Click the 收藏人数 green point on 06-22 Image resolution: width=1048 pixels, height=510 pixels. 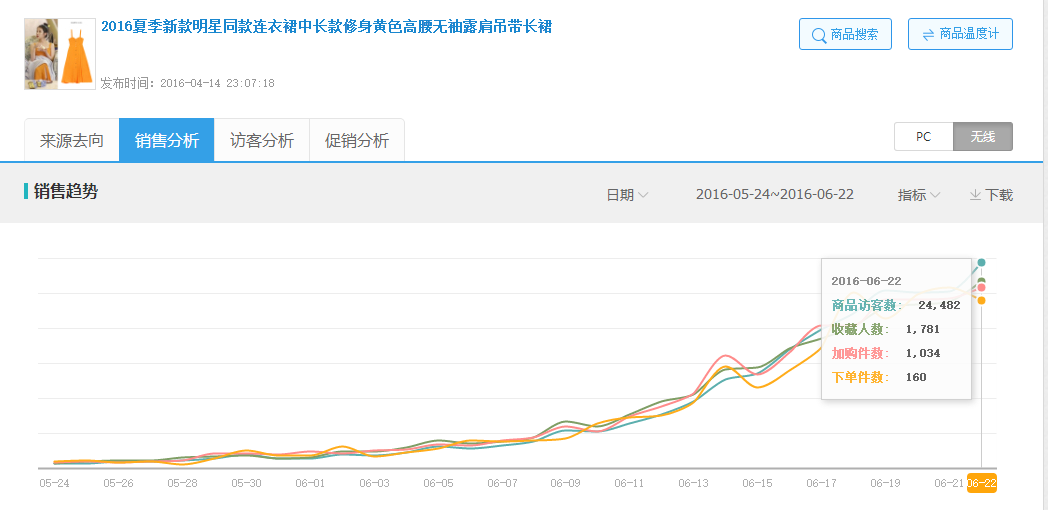coord(981,281)
